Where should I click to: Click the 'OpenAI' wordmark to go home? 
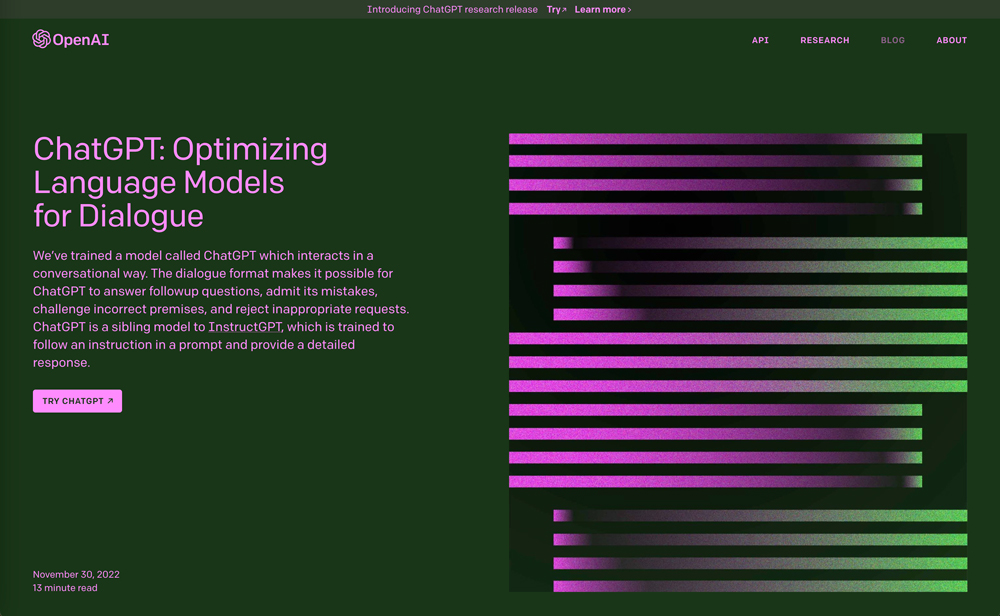(x=80, y=39)
